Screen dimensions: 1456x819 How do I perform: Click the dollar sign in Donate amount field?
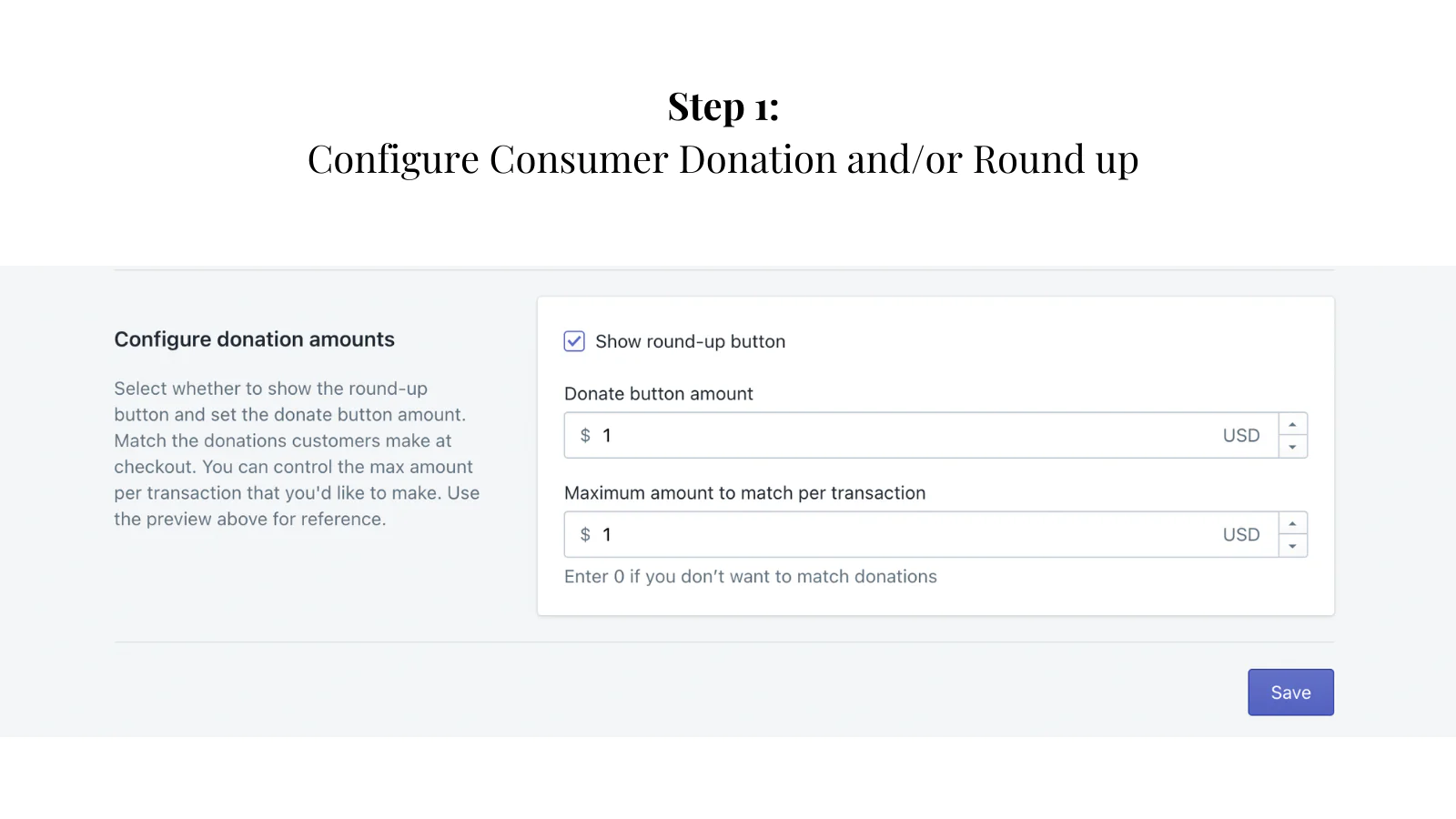(x=585, y=436)
